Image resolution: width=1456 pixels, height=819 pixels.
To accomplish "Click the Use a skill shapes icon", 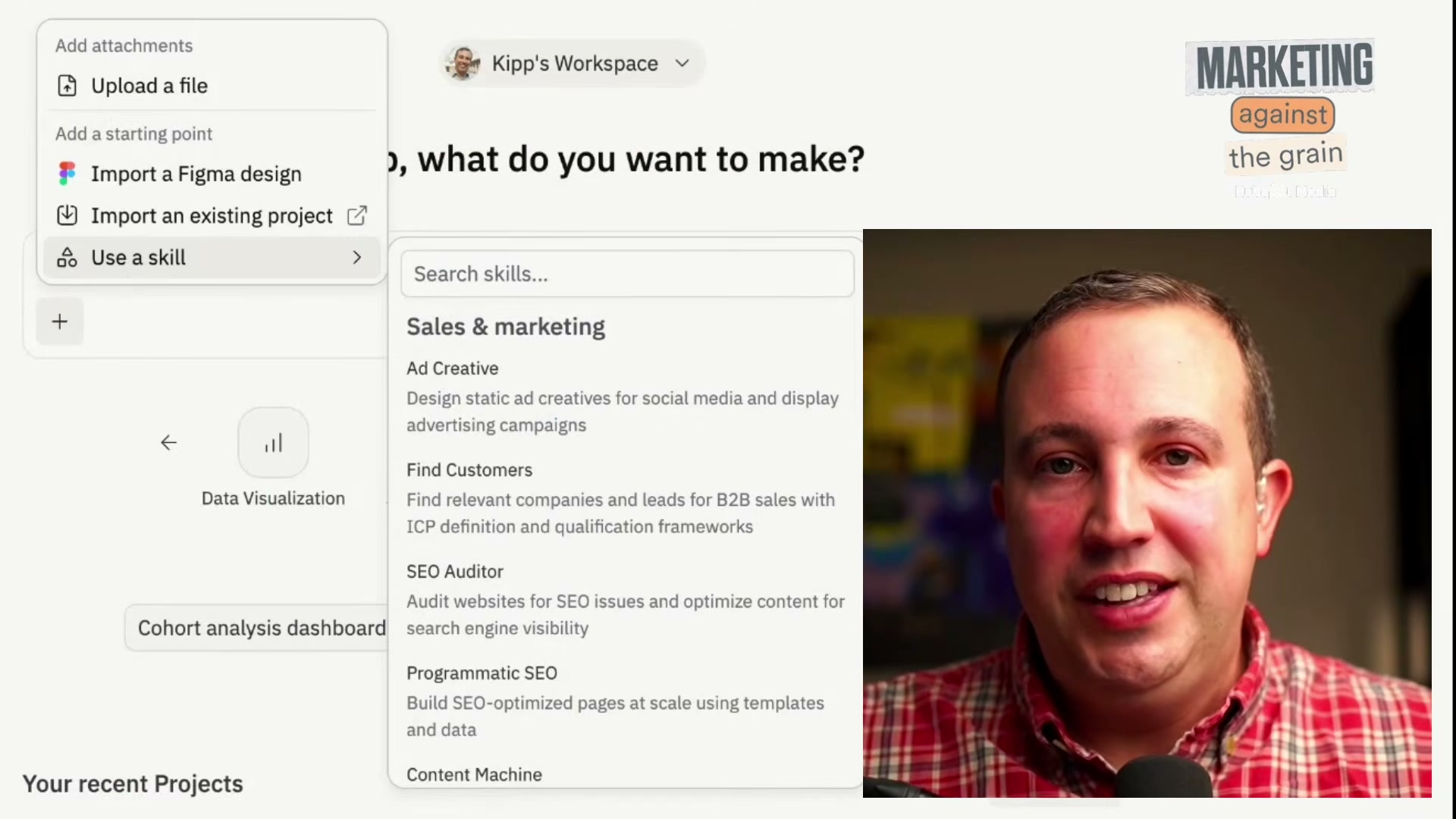I will point(67,258).
